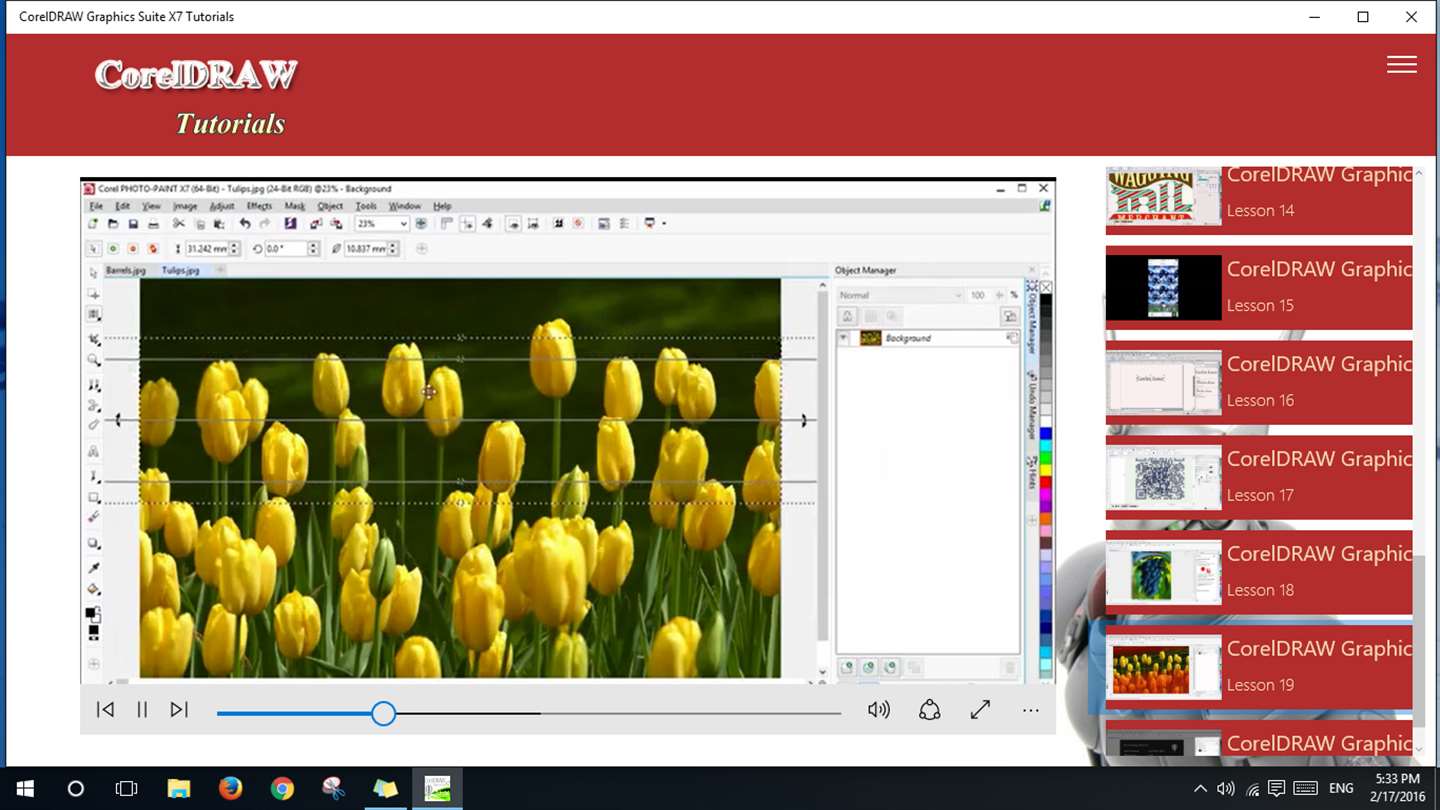The width and height of the screenshot is (1440, 810).
Task: Open Task View on the taskbar
Action: 126,789
